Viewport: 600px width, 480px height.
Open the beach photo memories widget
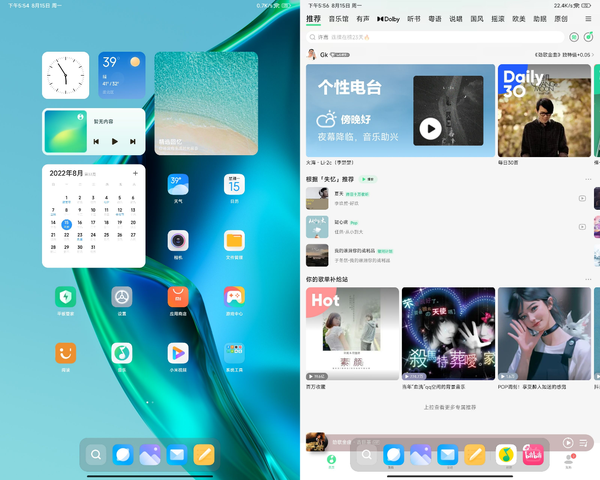[x=206, y=103]
